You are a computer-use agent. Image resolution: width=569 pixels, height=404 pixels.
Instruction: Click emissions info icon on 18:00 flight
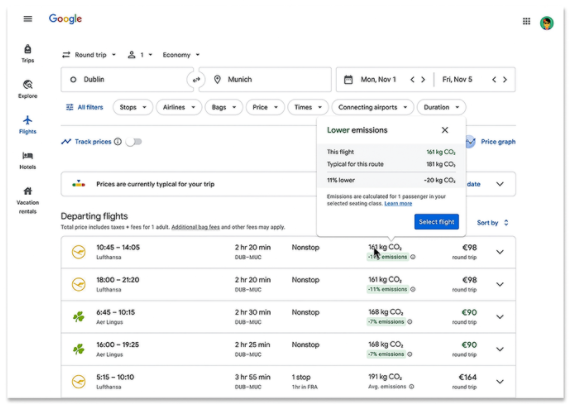(x=413, y=289)
